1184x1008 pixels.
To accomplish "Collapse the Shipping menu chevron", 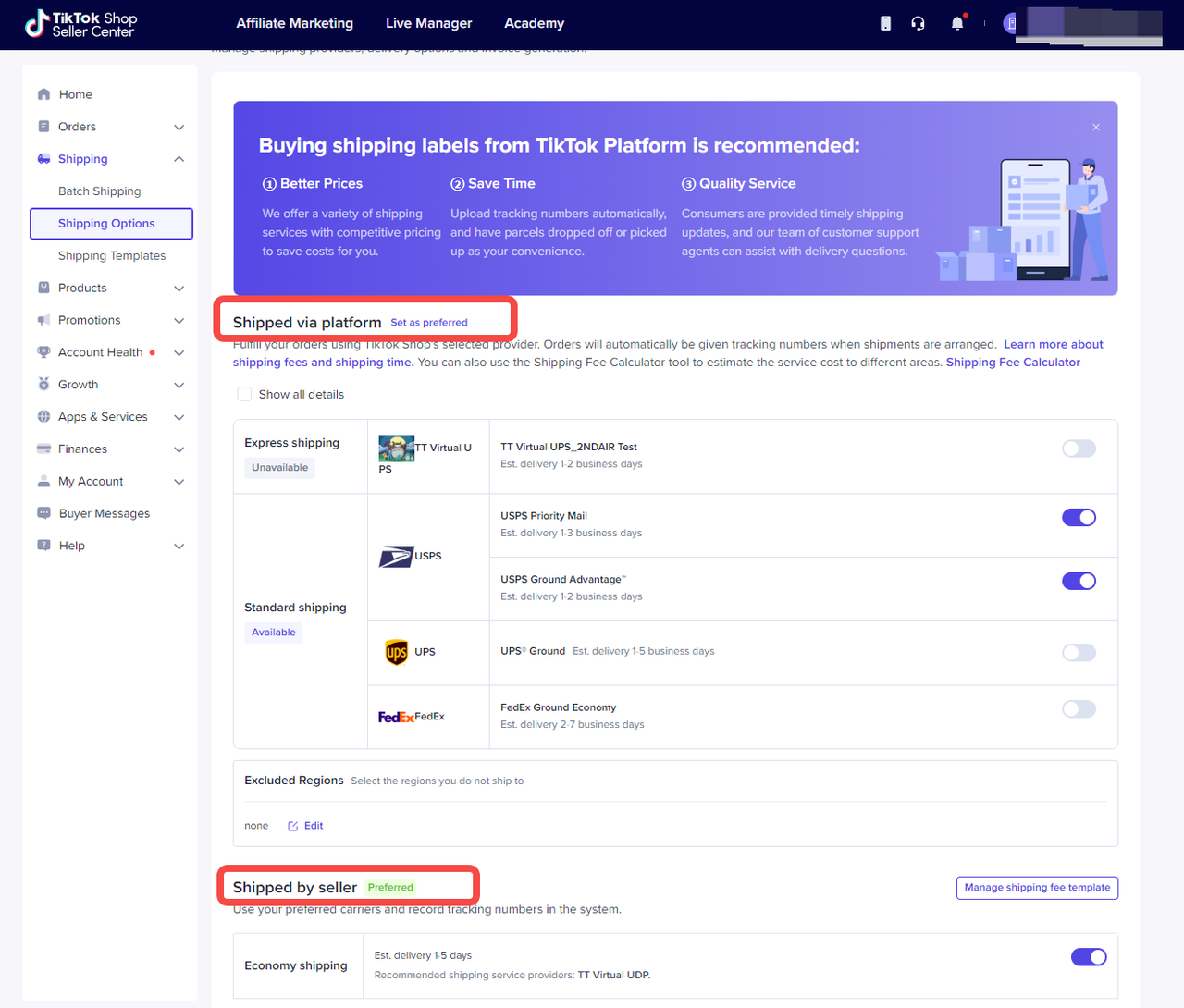I will [x=179, y=159].
